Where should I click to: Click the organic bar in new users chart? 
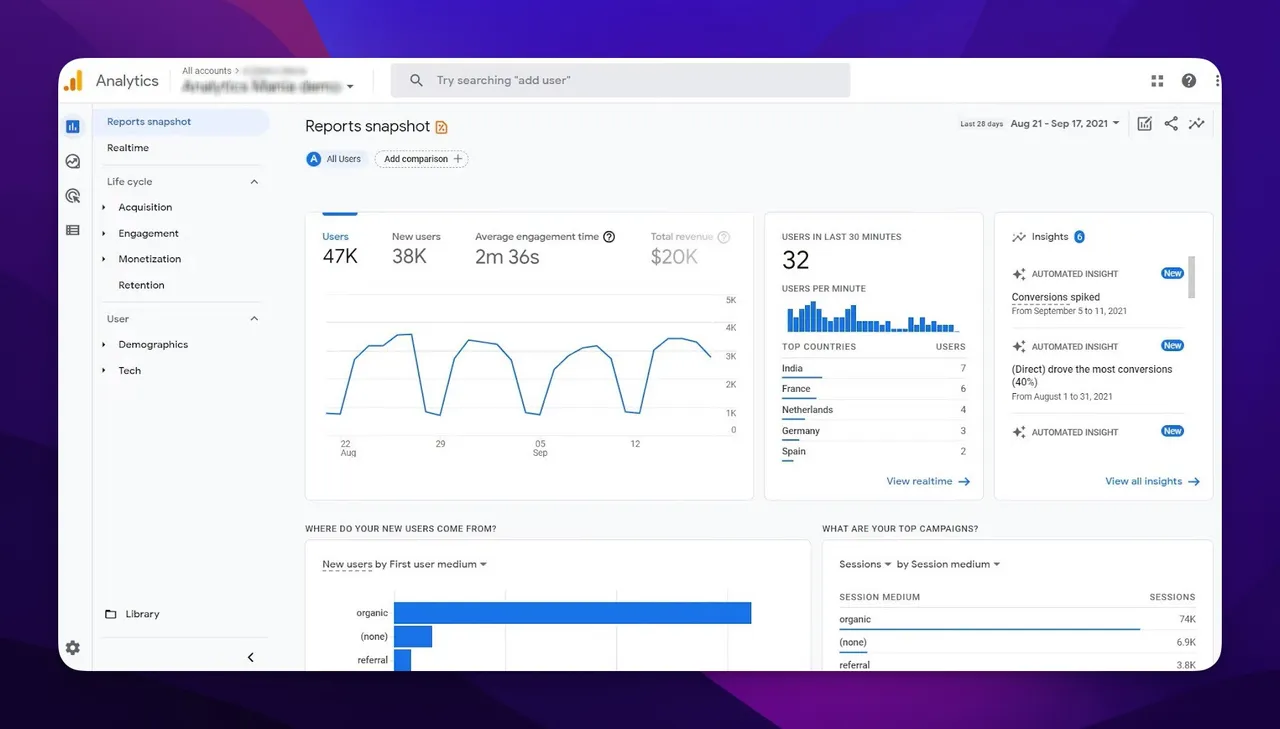(572, 613)
